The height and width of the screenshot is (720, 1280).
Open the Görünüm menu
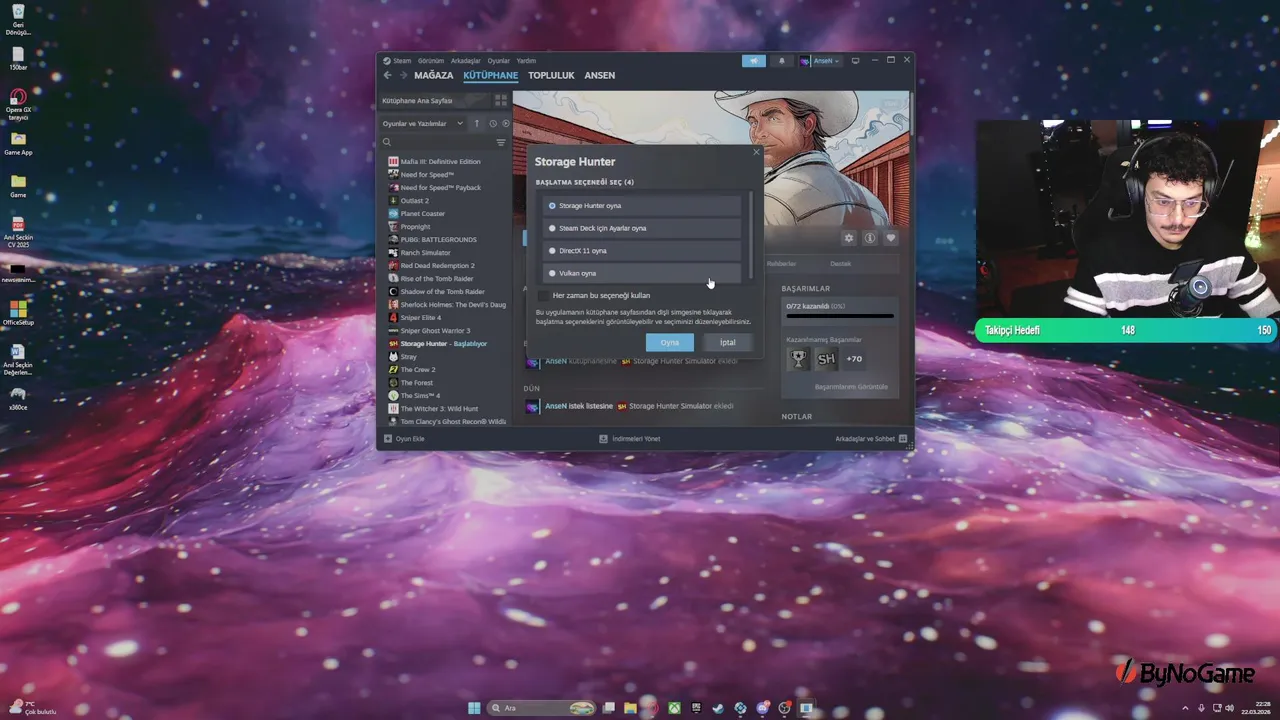tap(431, 61)
